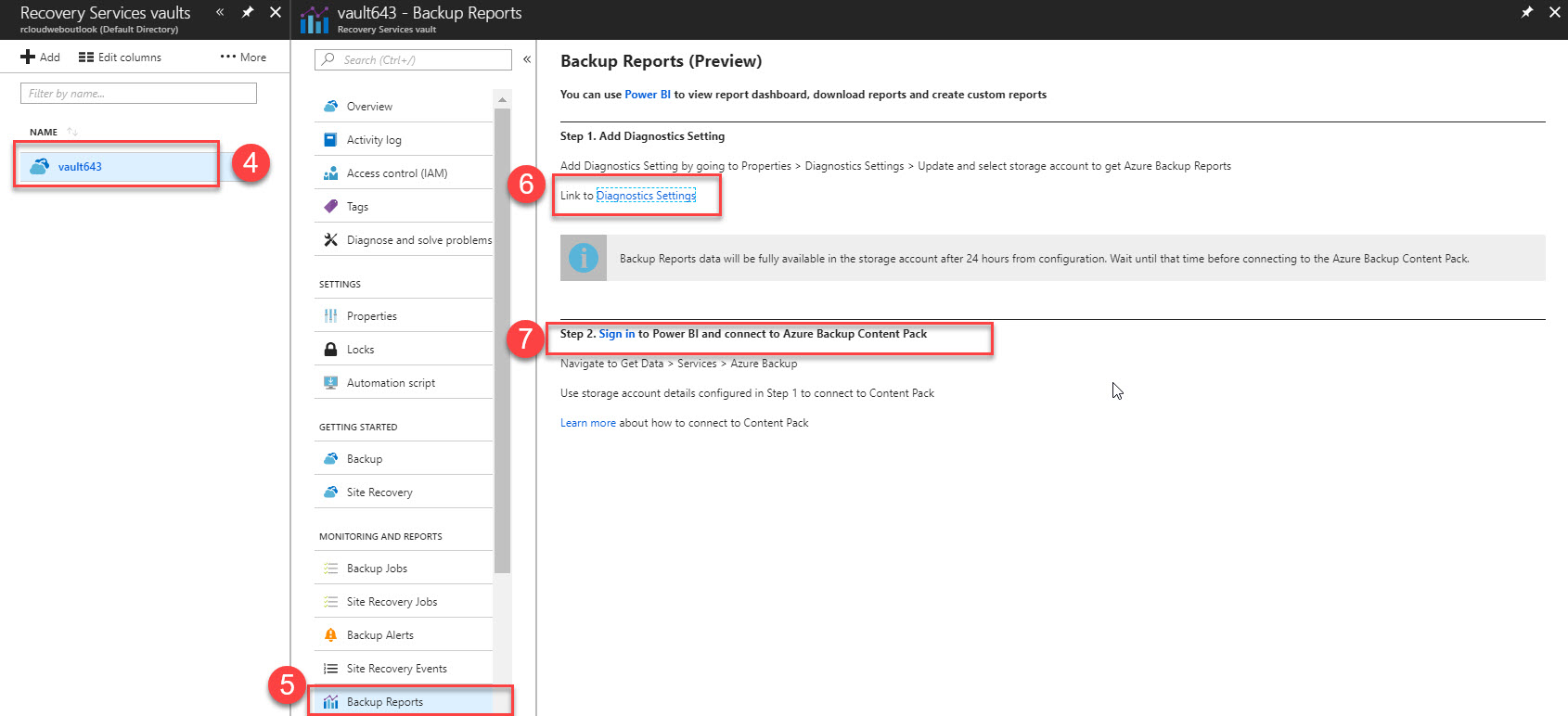Collapse the Recovery Services vaults blade
The height and width of the screenshot is (716, 1568).
click(x=220, y=12)
